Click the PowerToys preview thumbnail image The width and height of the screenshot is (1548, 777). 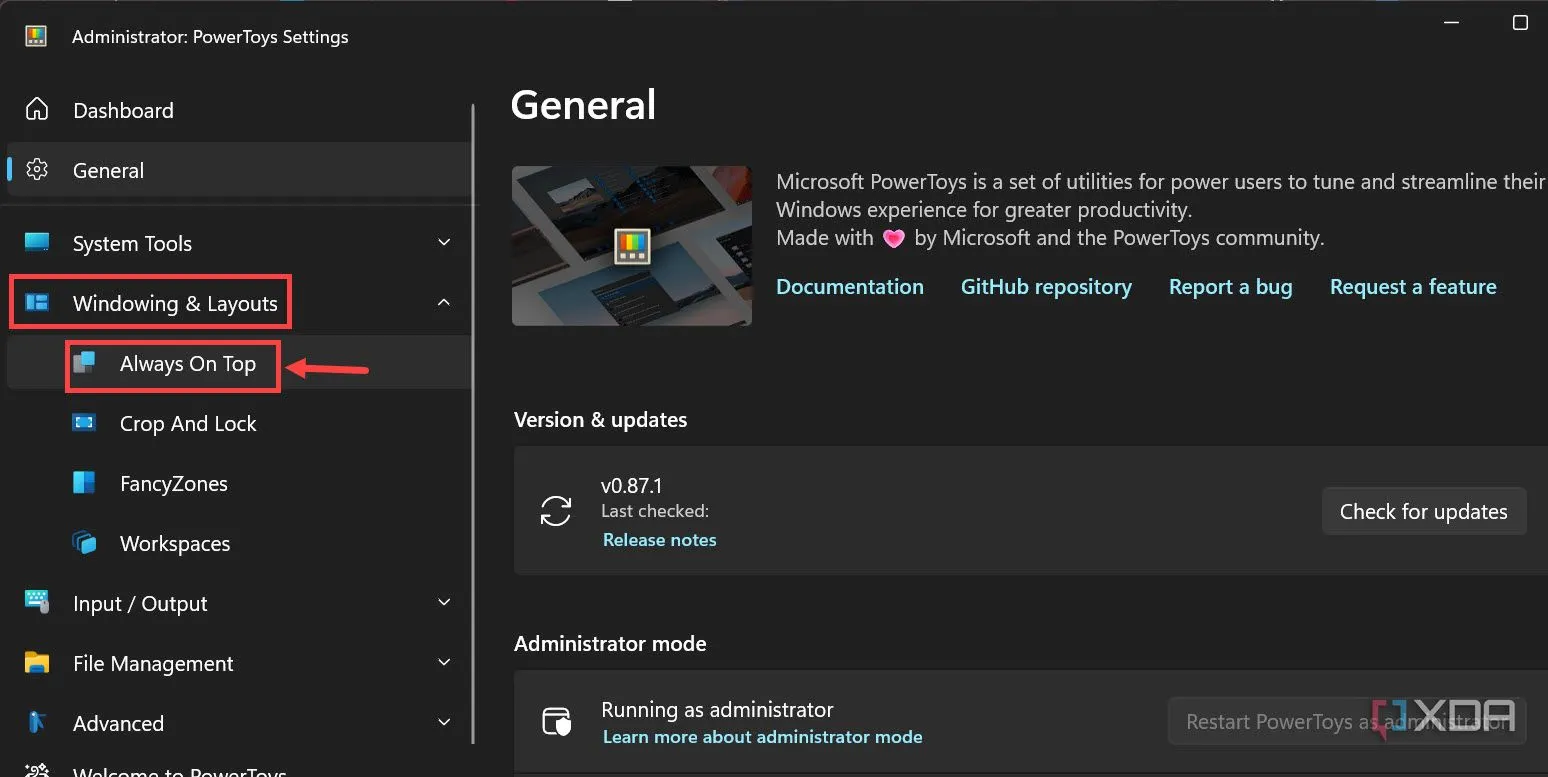tap(631, 246)
